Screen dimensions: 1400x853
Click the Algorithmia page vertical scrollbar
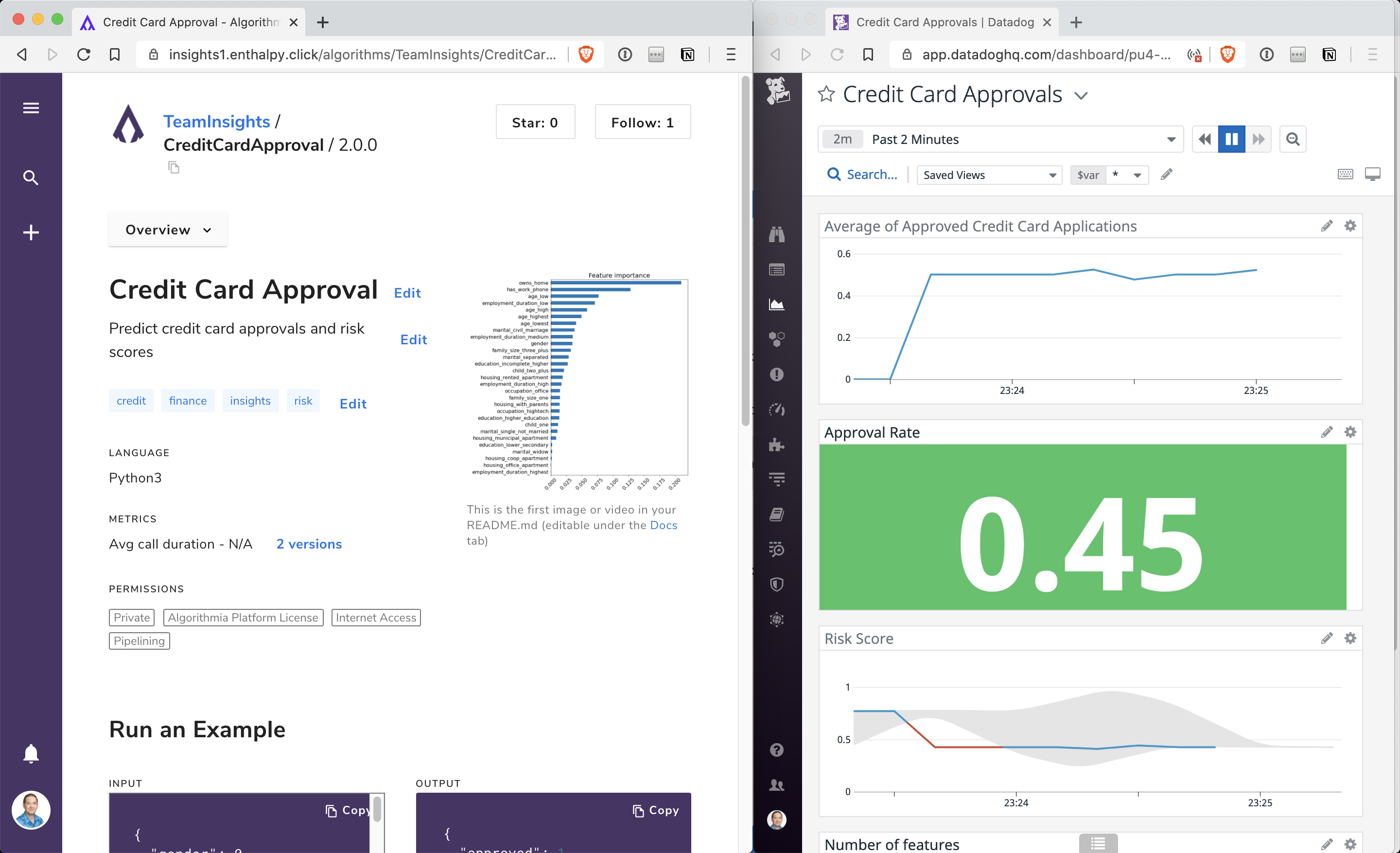pyautogui.click(x=746, y=250)
